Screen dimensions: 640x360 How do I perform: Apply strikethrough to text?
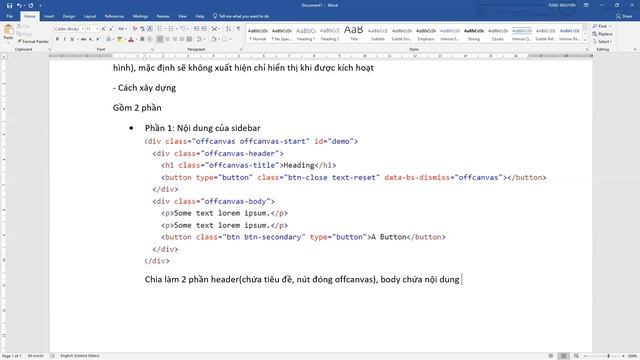tap(83, 39)
